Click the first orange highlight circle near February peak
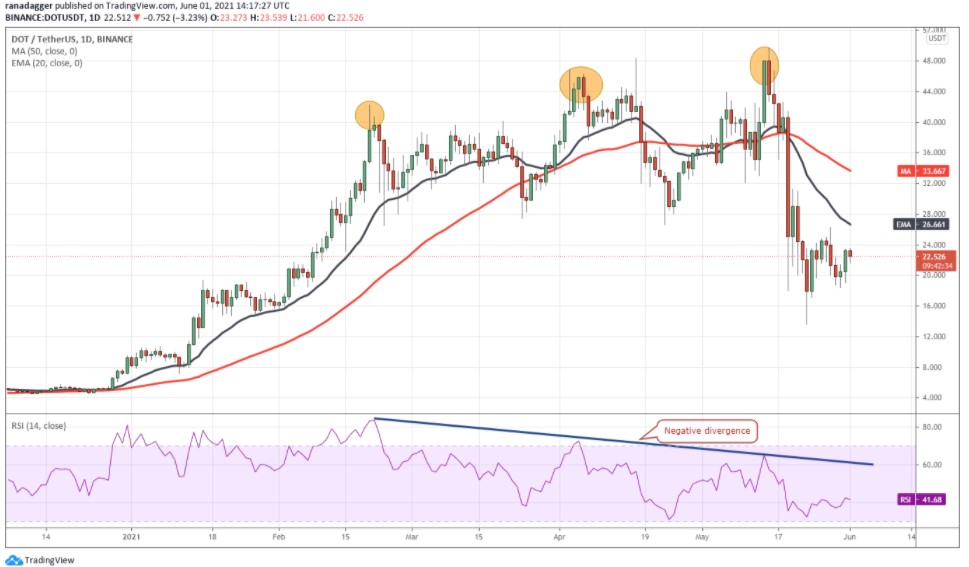Image resolution: width=969 pixels, height=567 pixels. click(x=370, y=115)
